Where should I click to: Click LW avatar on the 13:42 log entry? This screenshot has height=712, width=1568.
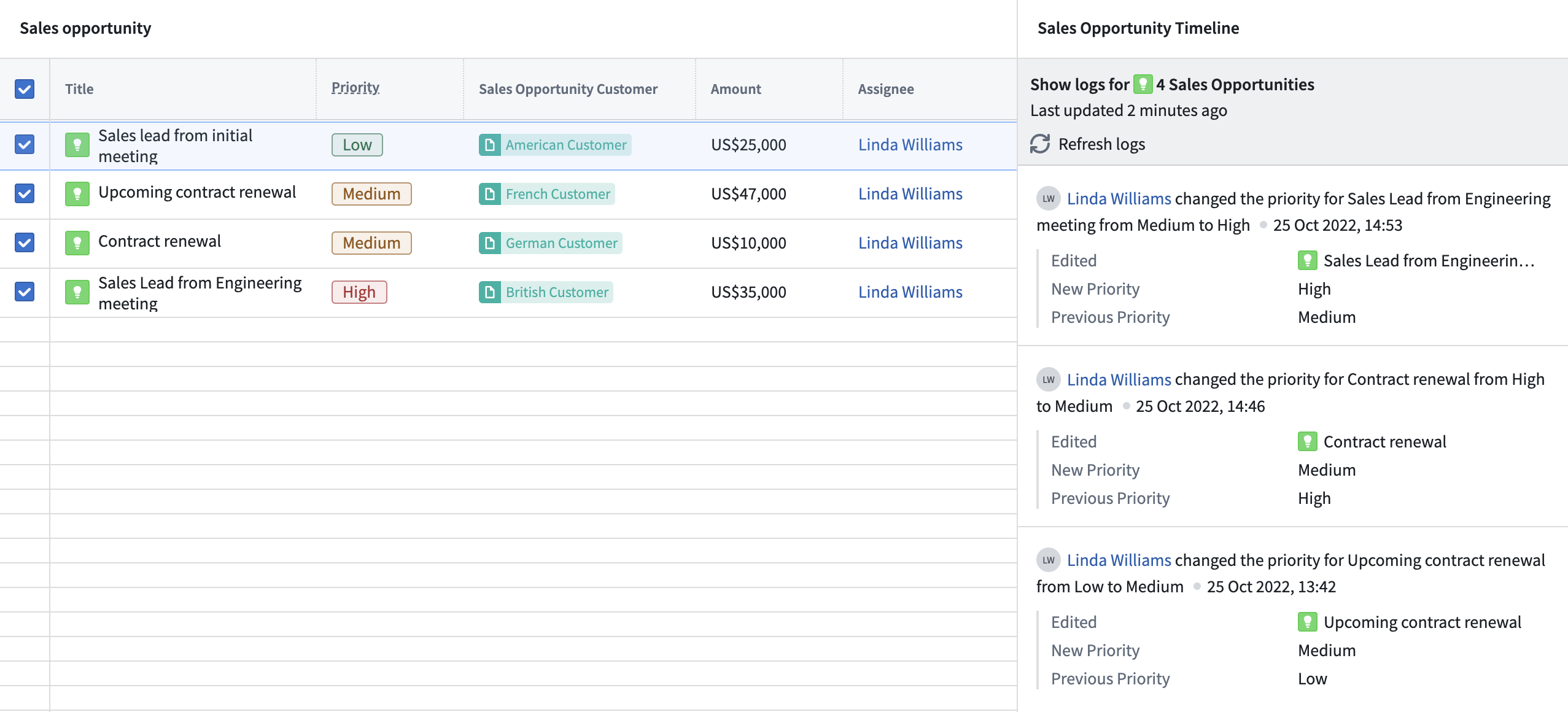pos(1049,560)
